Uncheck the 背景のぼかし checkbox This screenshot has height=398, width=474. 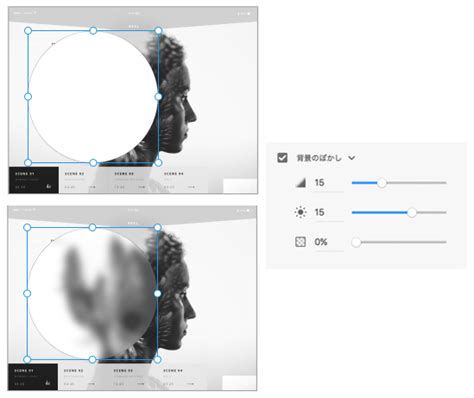tap(282, 158)
